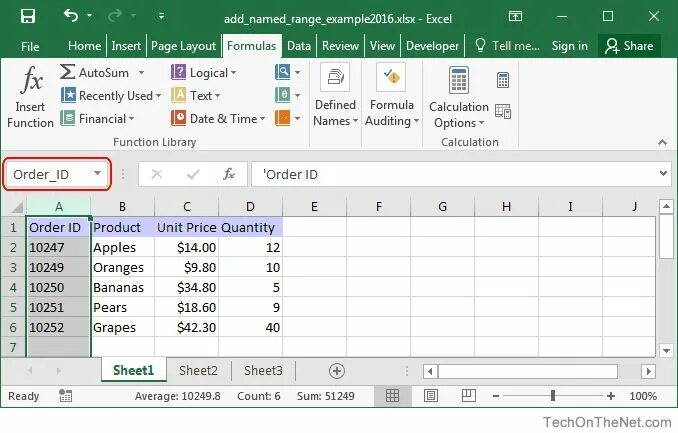Click the Calculate Sheet icon
This screenshot has width=678, height=433.
(x=503, y=112)
